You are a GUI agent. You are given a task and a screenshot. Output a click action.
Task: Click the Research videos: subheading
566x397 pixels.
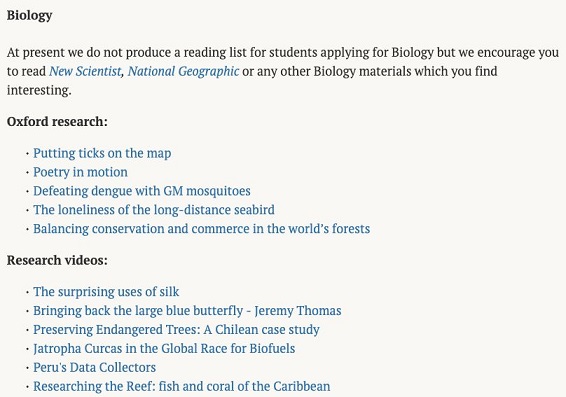click(57, 260)
